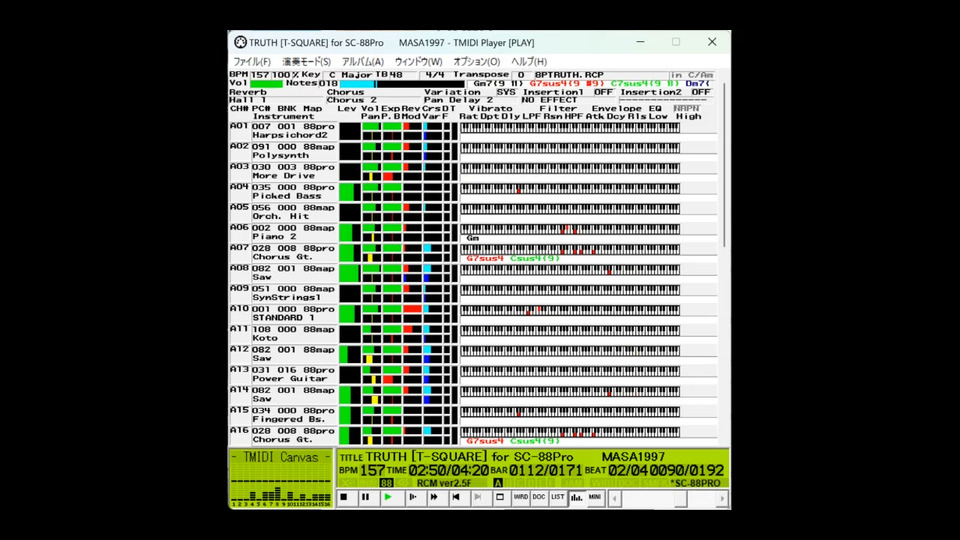Click the highlighted 88 mode indicator
The image size is (960, 540).
[x=386, y=483]
